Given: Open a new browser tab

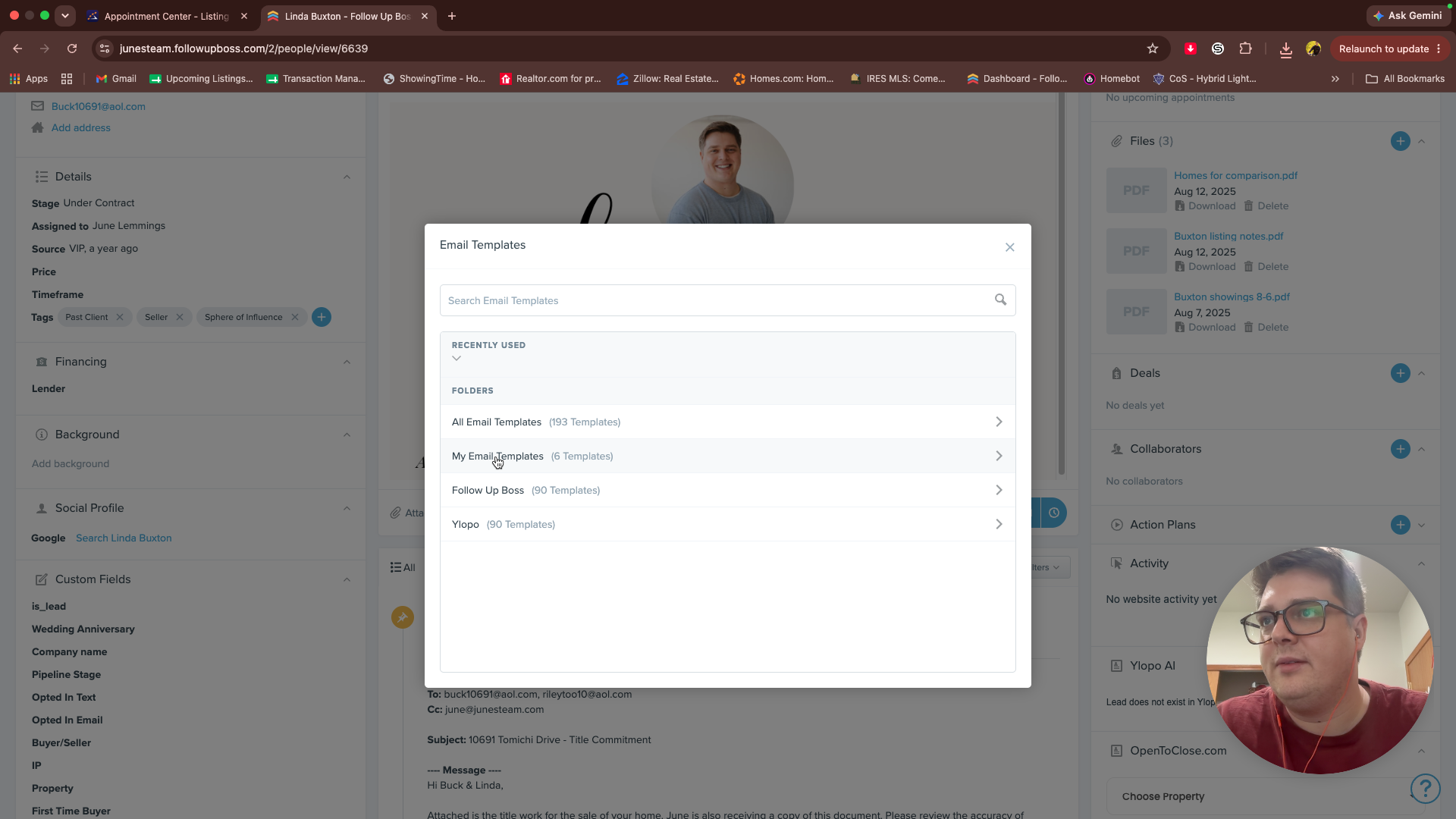Looking at the screenshot, I should [x=452, y=16].
